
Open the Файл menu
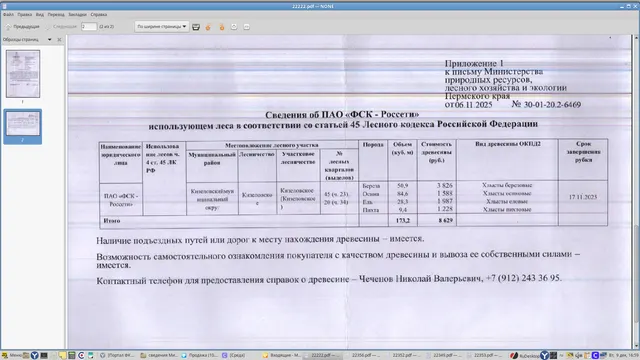point(8,14)
